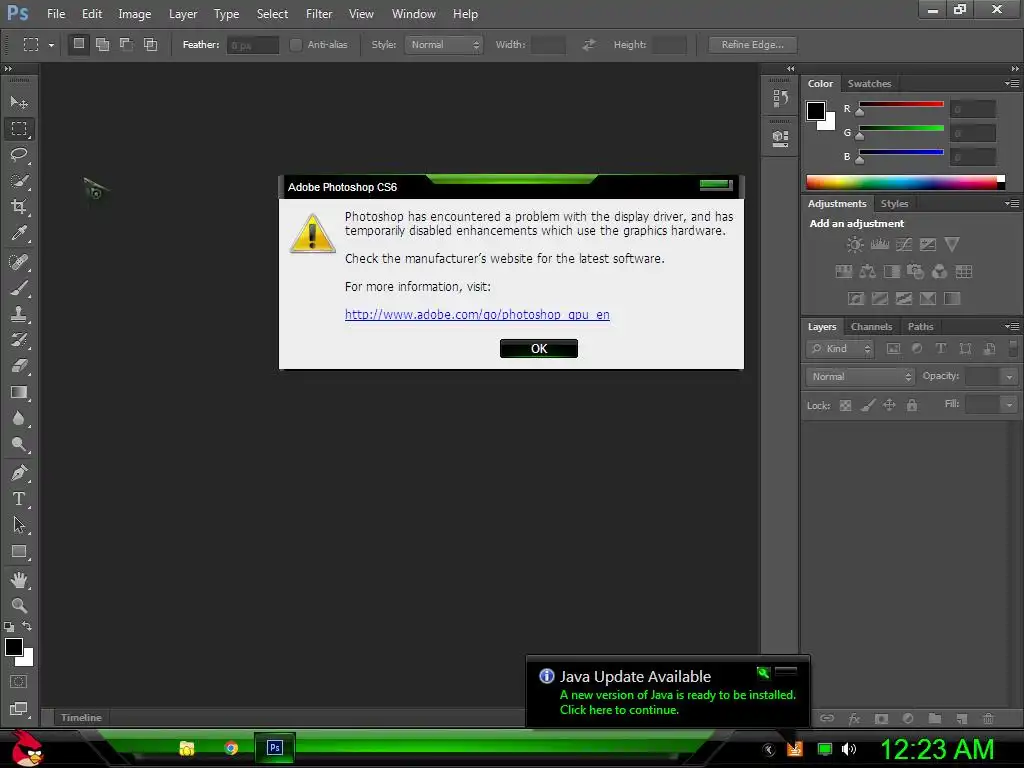Screen dimensions: 1024x768
Task: Open the layer blend mode dropdown
Action: click(860, 376)
